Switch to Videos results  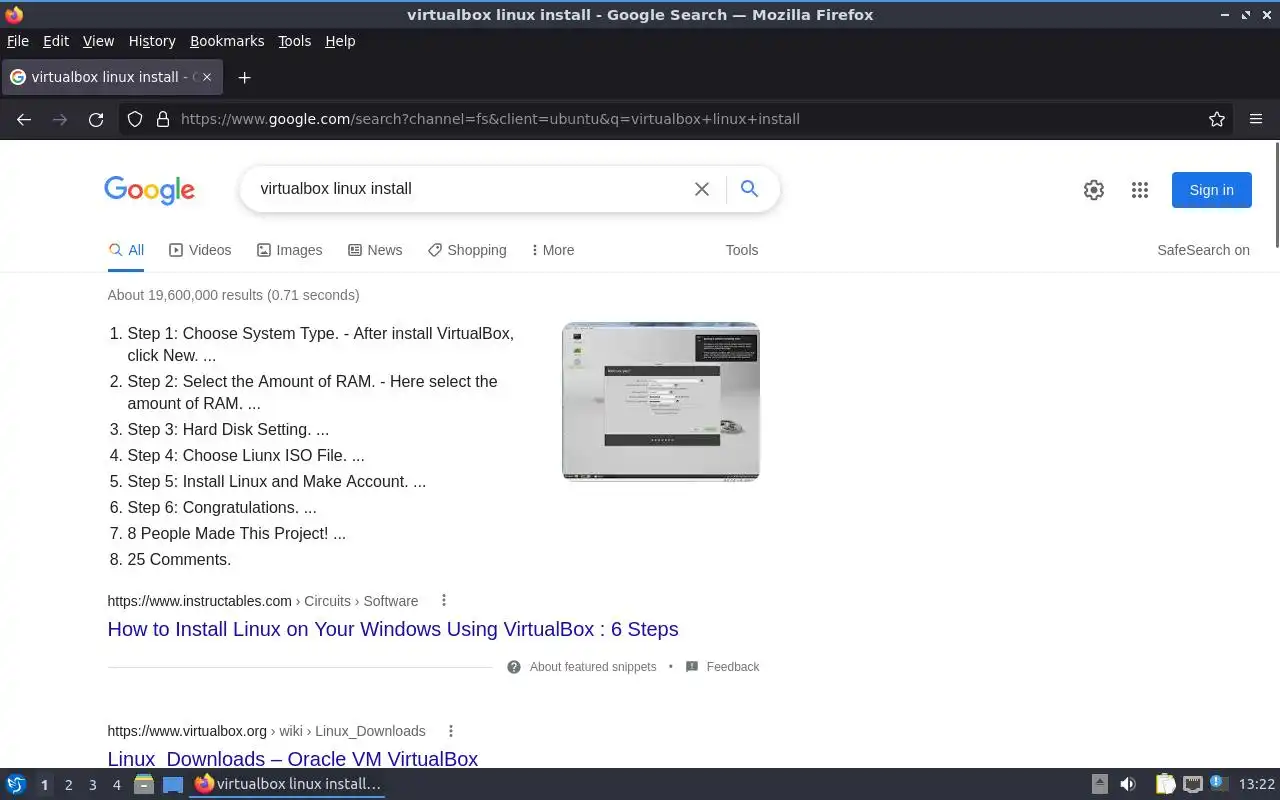200,250
